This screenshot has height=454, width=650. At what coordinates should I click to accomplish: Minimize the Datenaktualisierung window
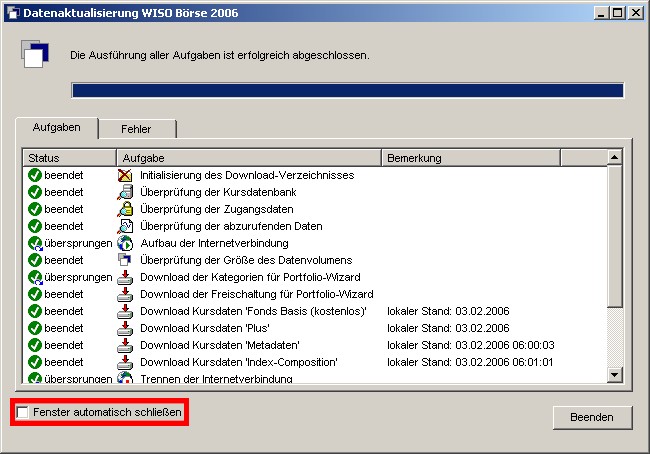[x=601, y=13]
